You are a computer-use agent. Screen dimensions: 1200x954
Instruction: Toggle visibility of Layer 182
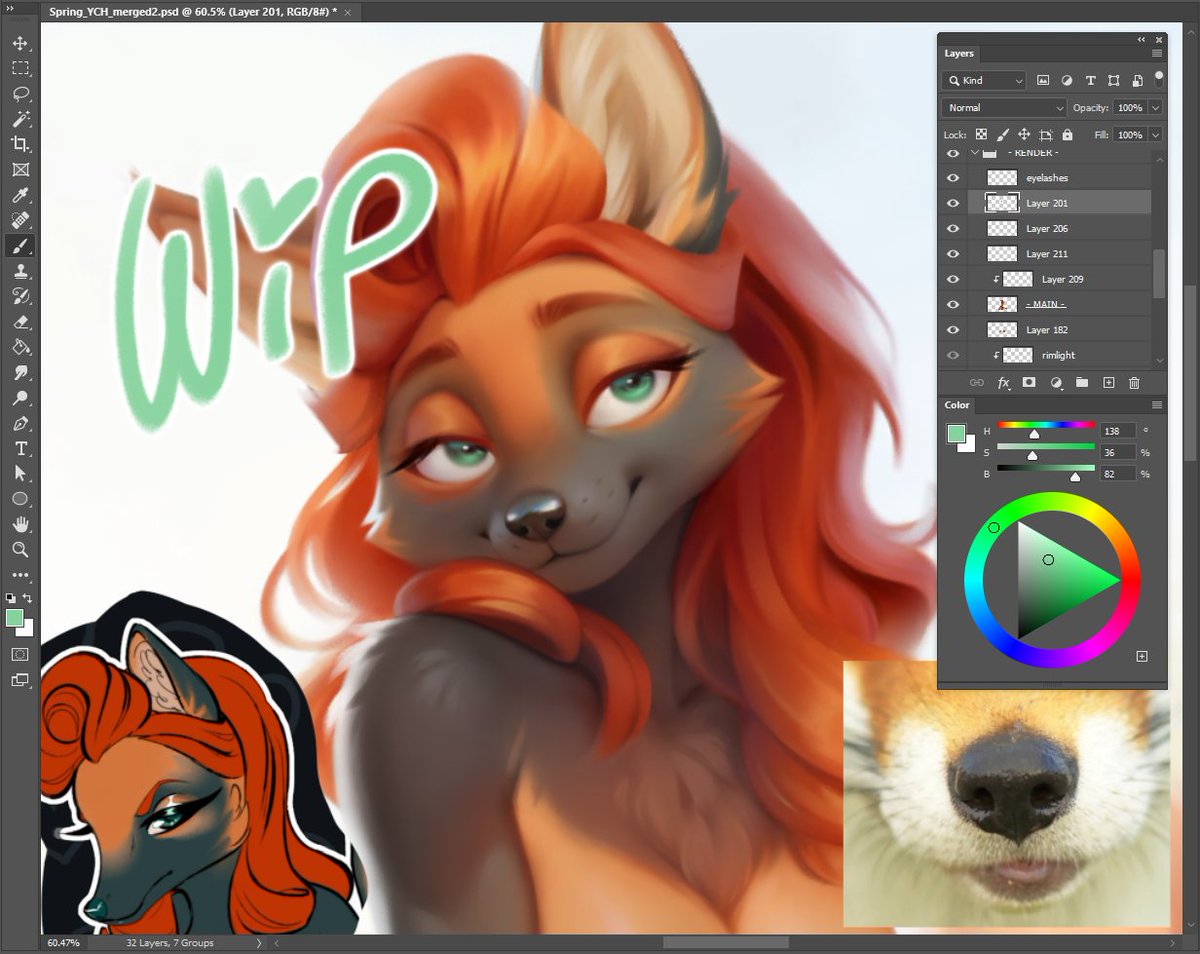tap(953, 330)
